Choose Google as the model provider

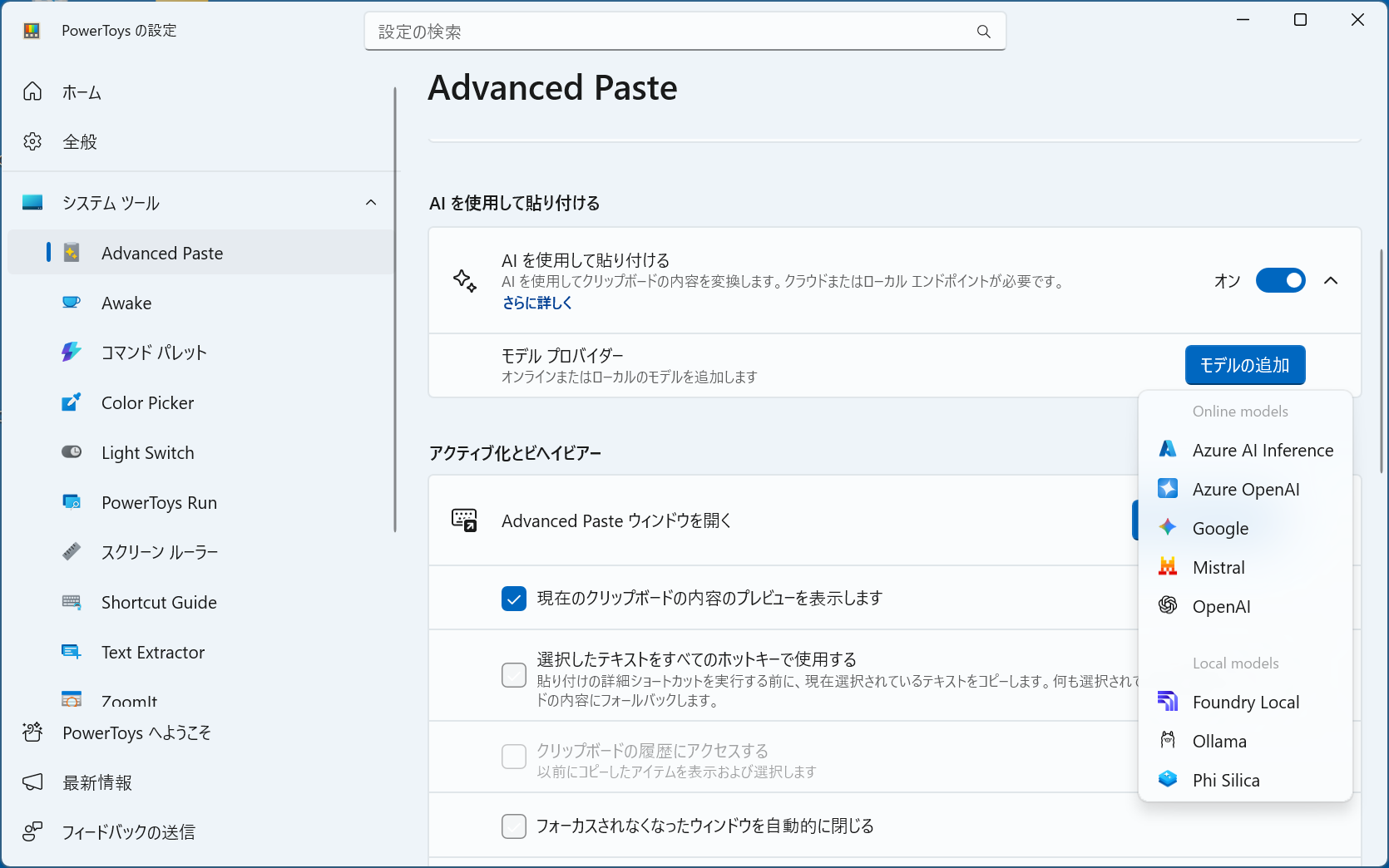(x=1245, y=528)
